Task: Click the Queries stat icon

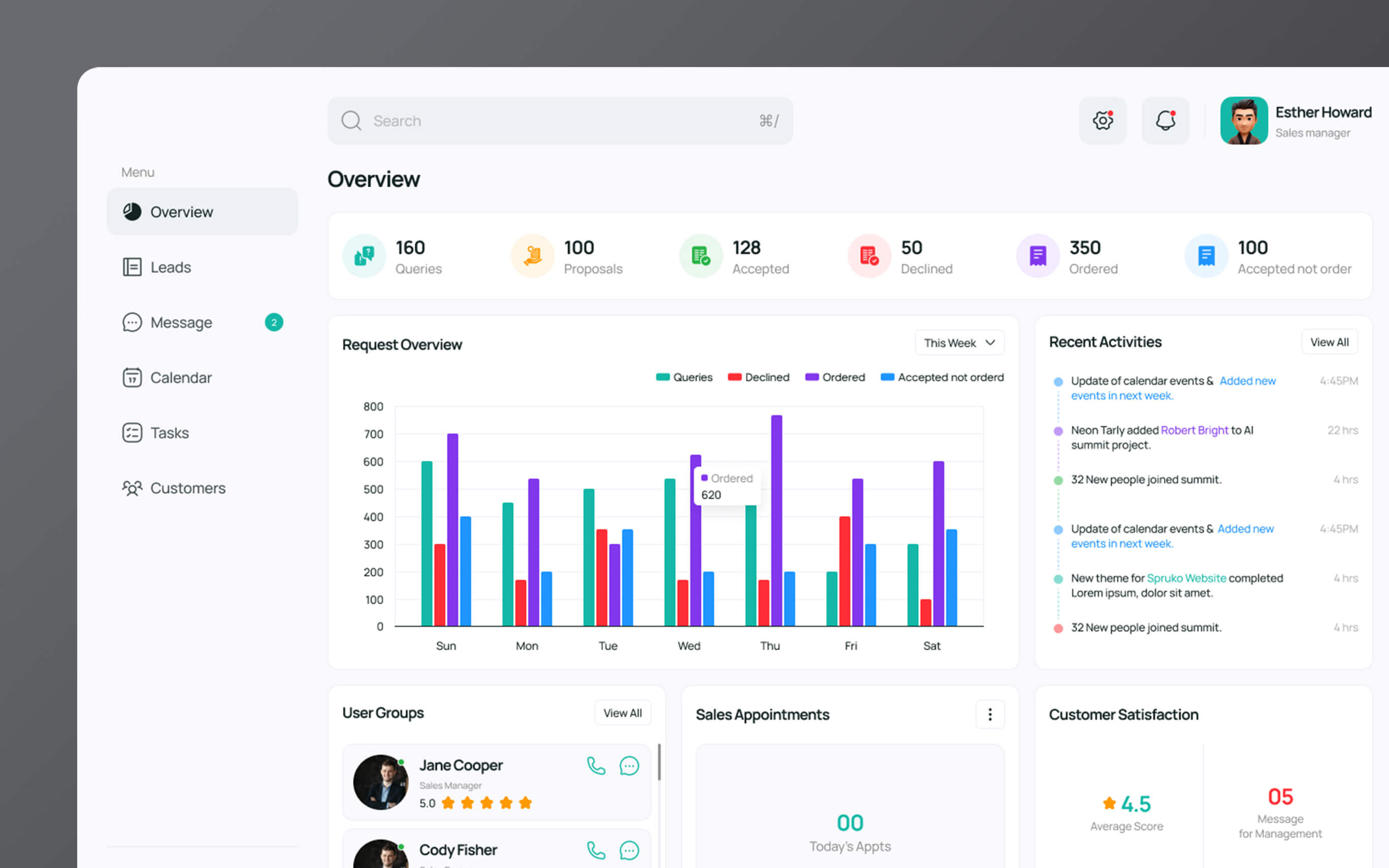Action: click(364, 256)
